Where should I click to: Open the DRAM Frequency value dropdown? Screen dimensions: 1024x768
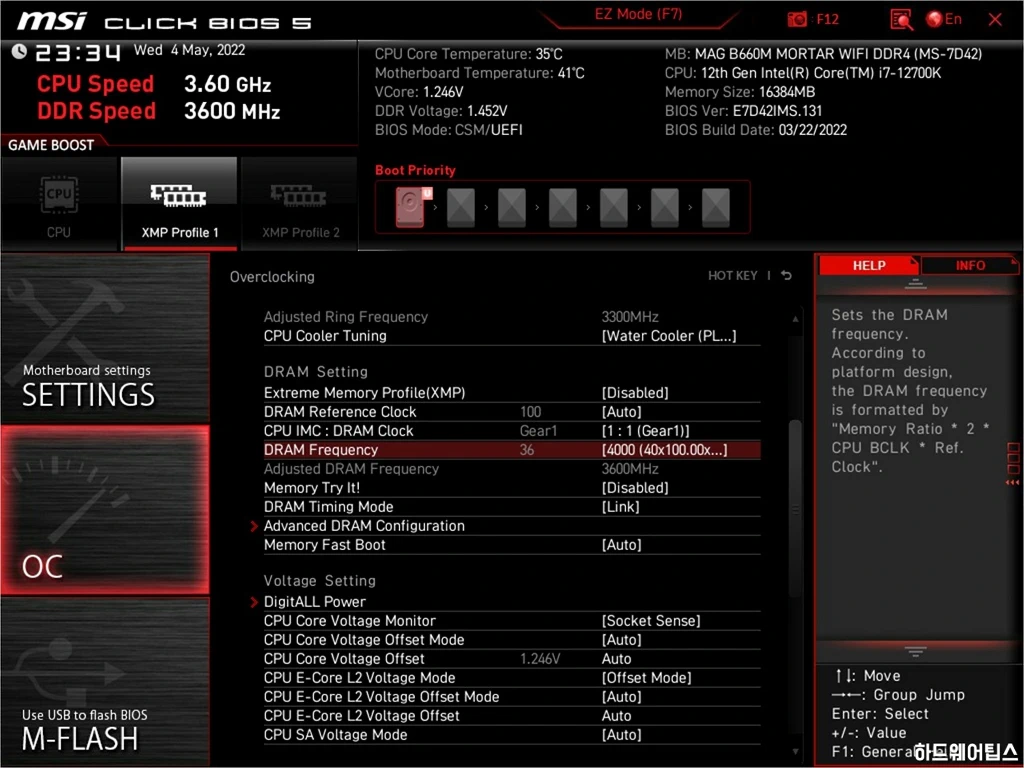click(x=664, y=450)
